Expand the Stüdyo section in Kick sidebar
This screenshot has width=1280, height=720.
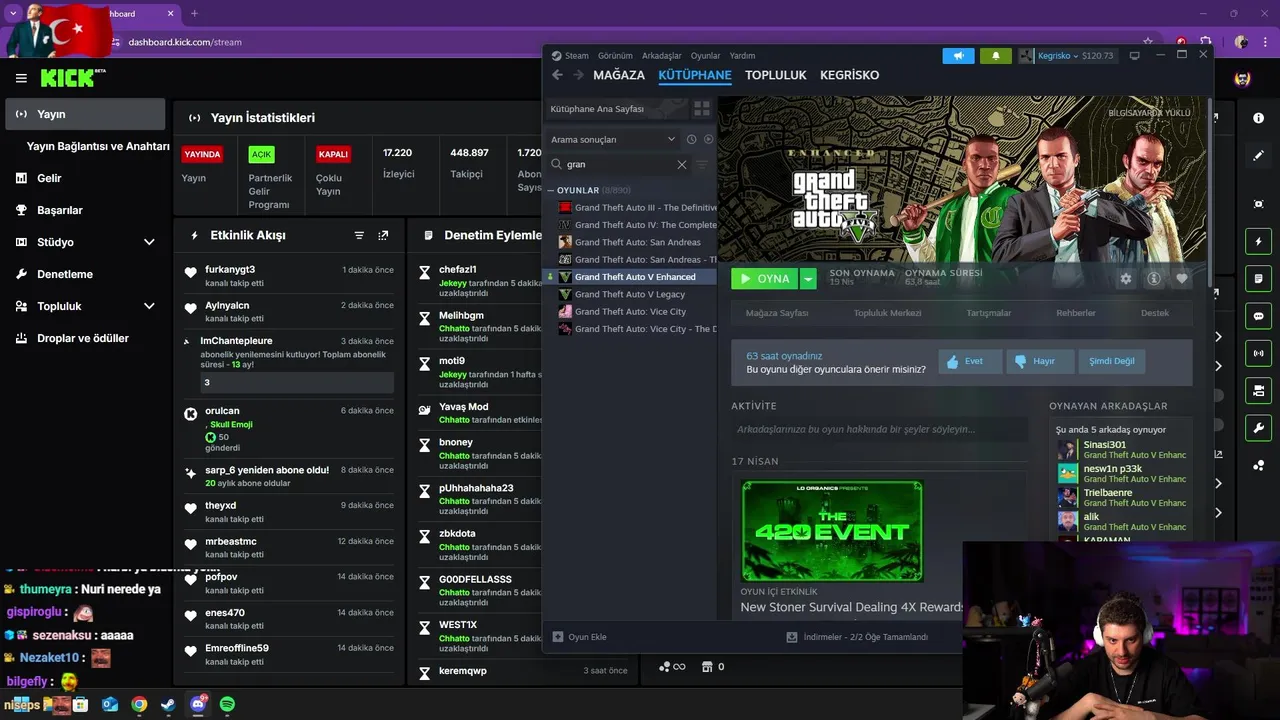149,242
